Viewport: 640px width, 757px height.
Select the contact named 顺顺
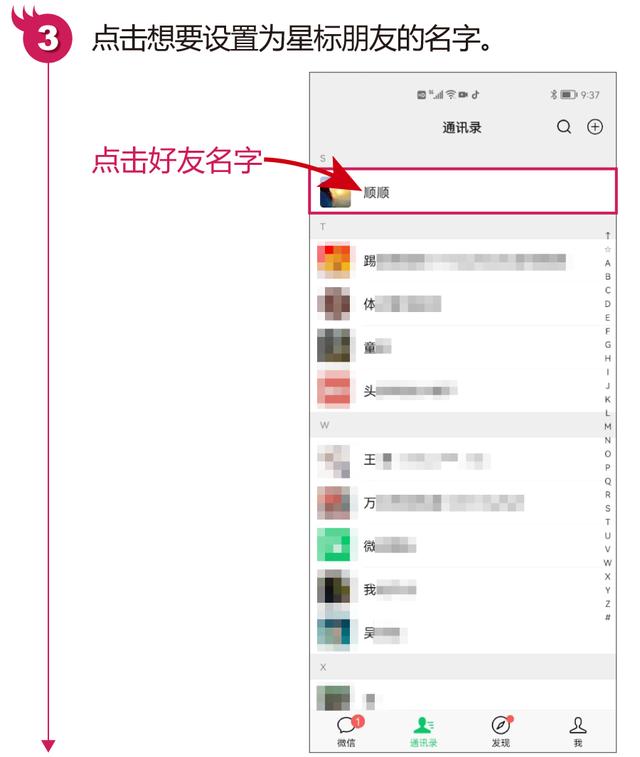click(462, 191)
